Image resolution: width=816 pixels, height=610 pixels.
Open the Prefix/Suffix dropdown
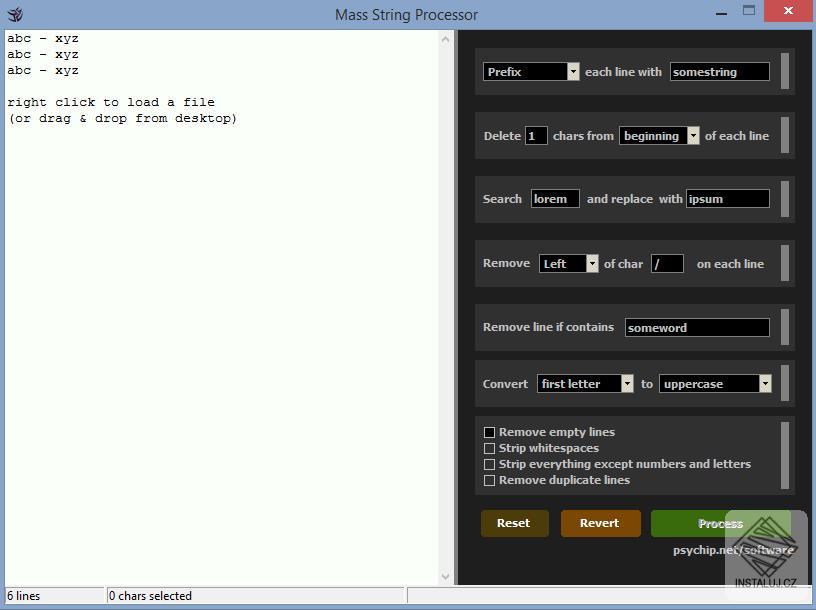point(573,71)
